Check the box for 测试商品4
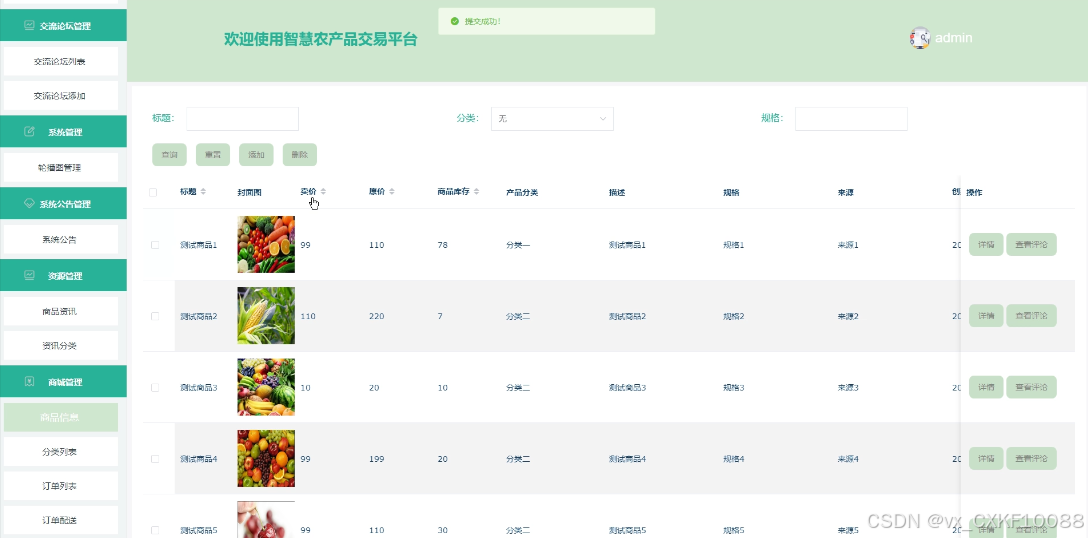Viewport: 1088px width, 538px height. click(x=155, y=459)
